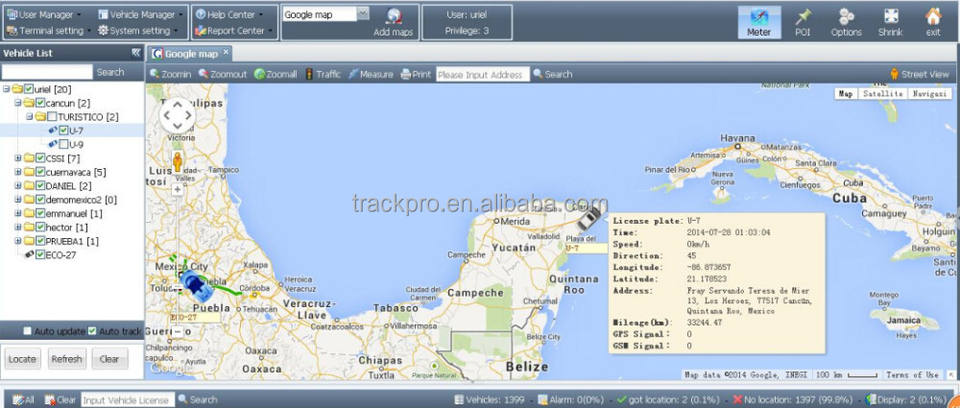Open the System setting menu
Image resolution: width=960 pixels, height=408 pixels.
pos(137,31)
